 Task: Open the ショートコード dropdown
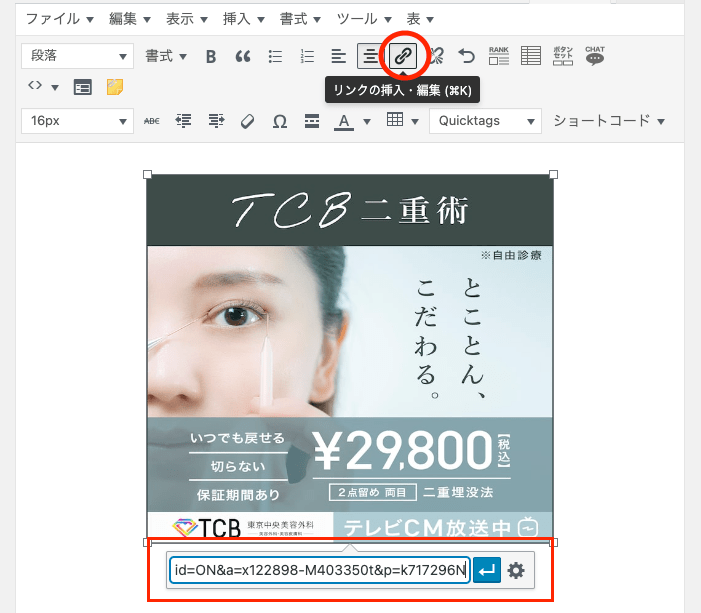pos(609,121)
